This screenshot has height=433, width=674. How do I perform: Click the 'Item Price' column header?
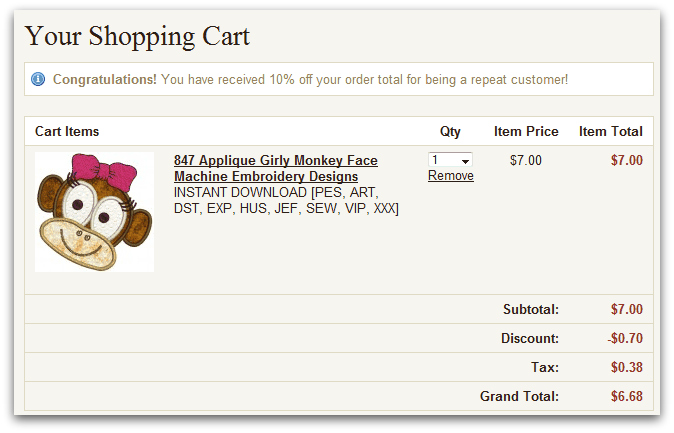526,131
